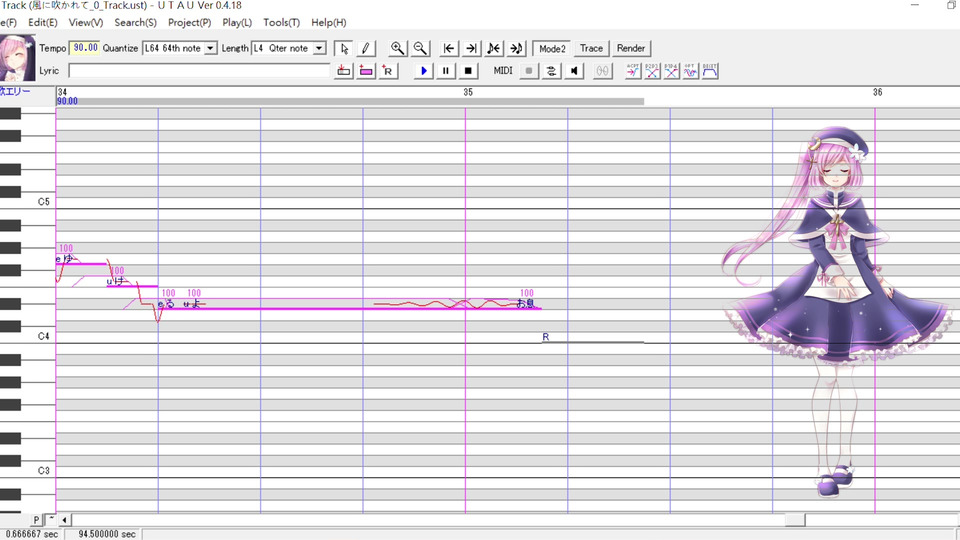960x540 pixels.
Task: Click the 94.500000 sec status text
Action: 107,534
